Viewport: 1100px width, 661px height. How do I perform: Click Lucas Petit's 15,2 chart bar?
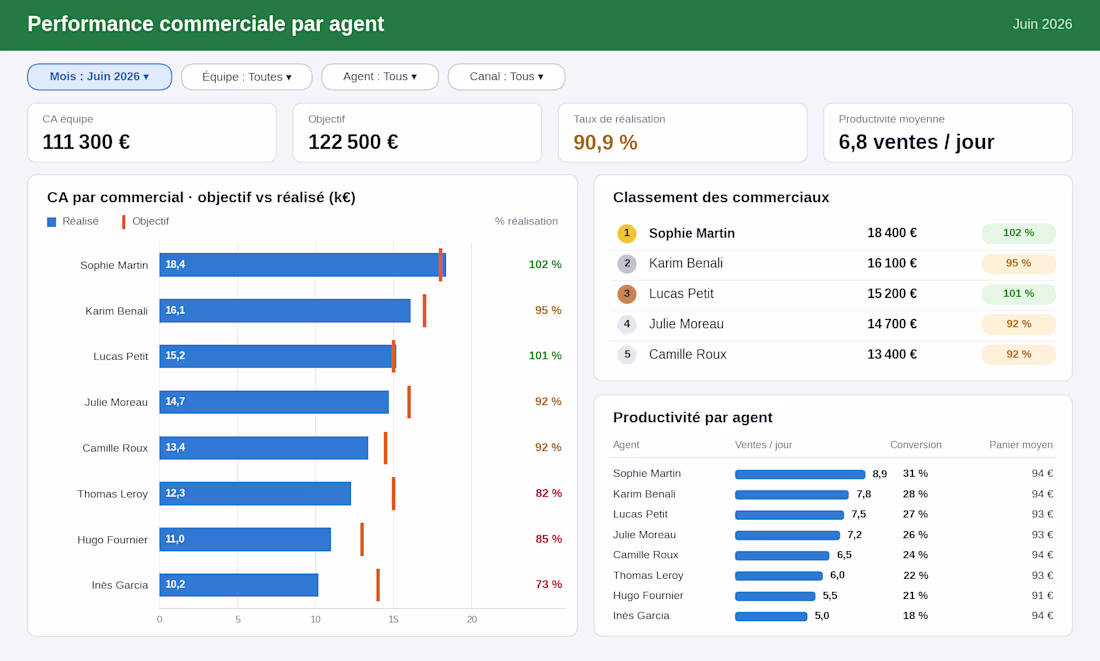[278, 356]
